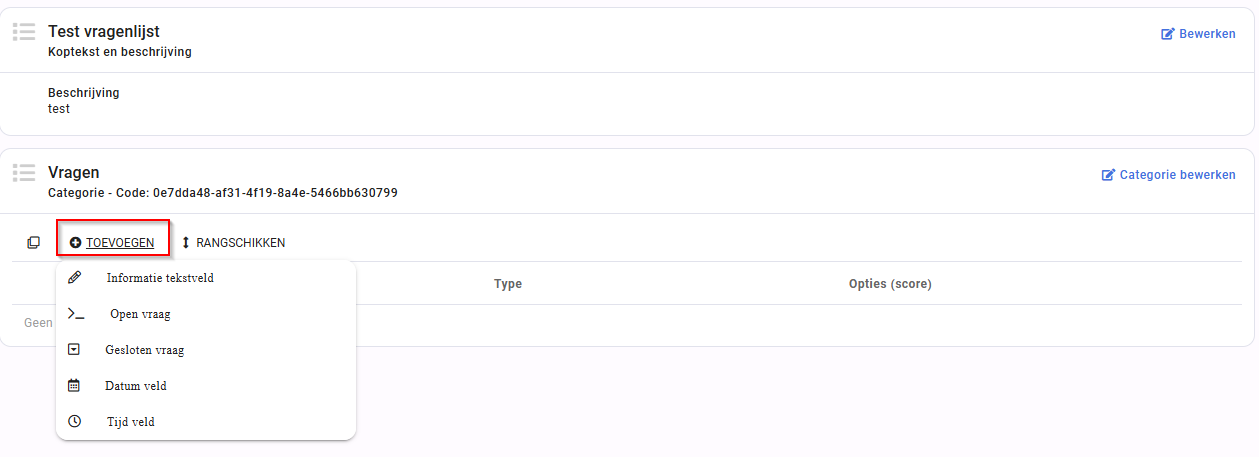Screen dimensions: 1259x457
Task: Click the calendar icon for Datum veld
Action: pos(74,385)
